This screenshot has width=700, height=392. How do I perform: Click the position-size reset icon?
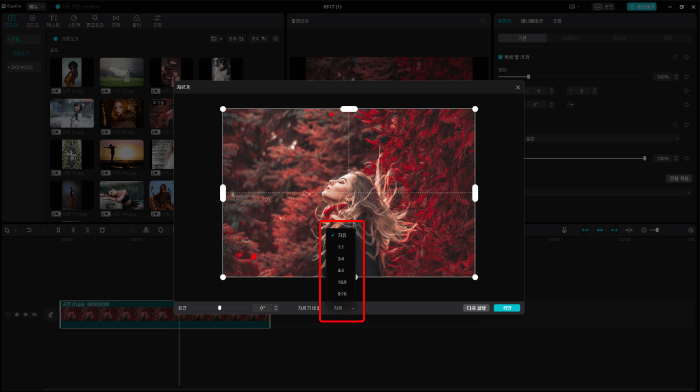tap(675, 57)
